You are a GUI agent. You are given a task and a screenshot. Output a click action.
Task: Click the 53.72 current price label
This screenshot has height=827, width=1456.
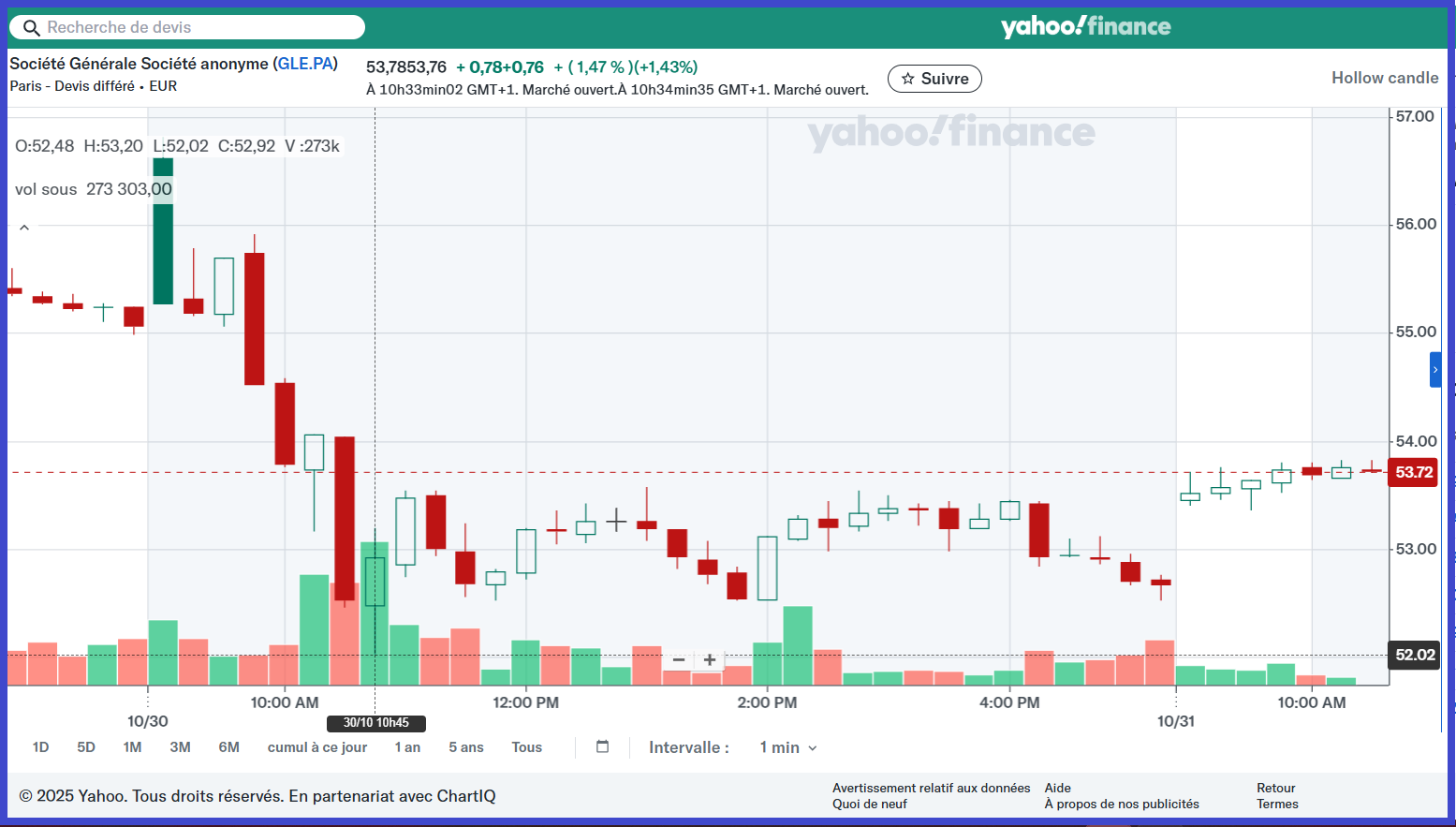[x=1413, y=472]
